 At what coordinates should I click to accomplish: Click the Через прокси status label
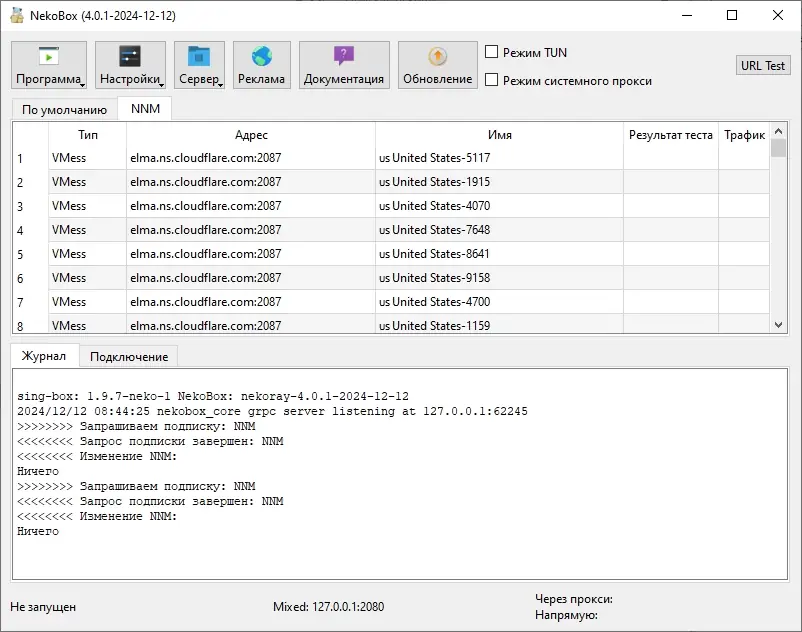click(574, 599)
